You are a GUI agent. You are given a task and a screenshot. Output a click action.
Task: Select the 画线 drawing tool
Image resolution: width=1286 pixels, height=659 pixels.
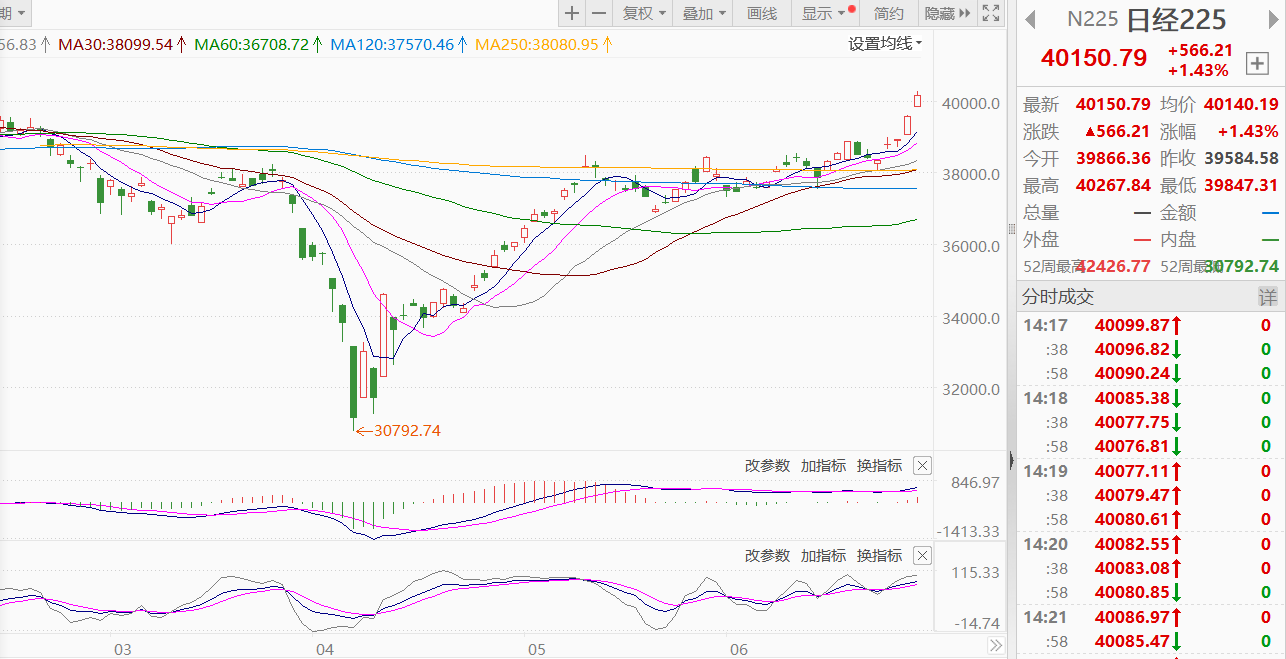point(762,13)
